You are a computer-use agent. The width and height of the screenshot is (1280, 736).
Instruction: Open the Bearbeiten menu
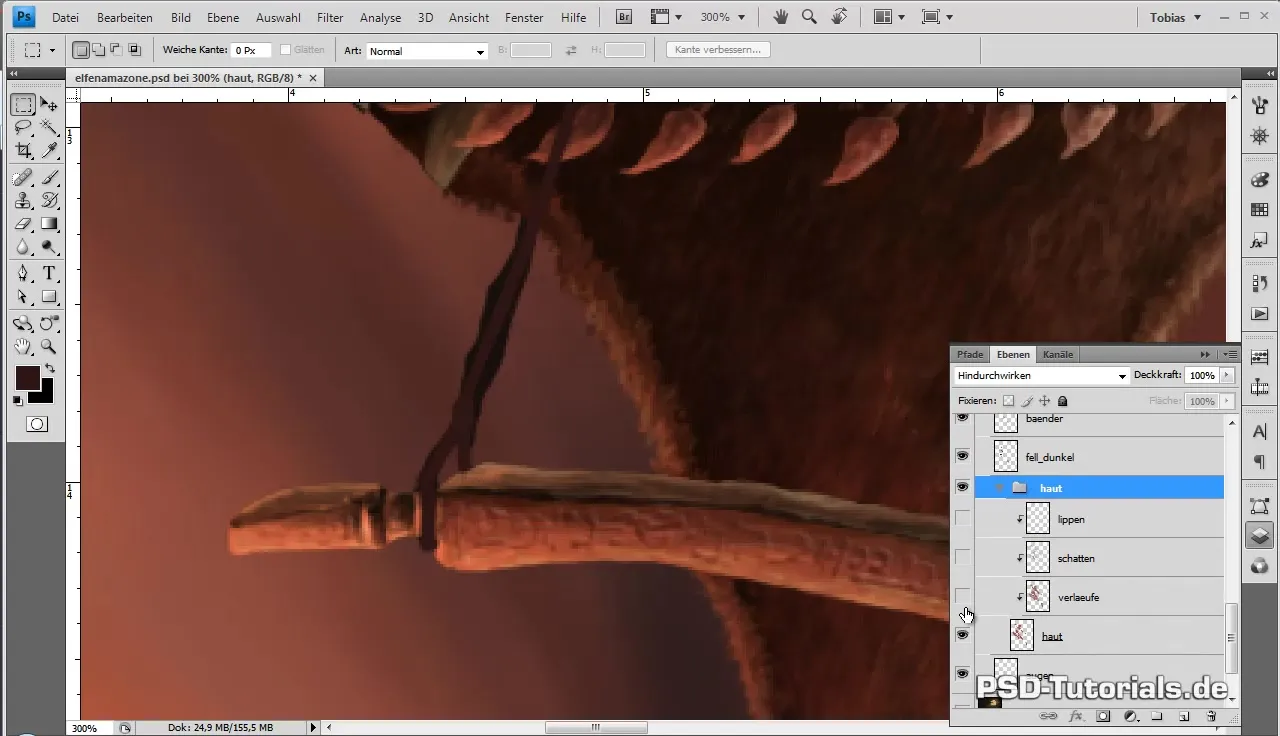[x=125, y=18]
